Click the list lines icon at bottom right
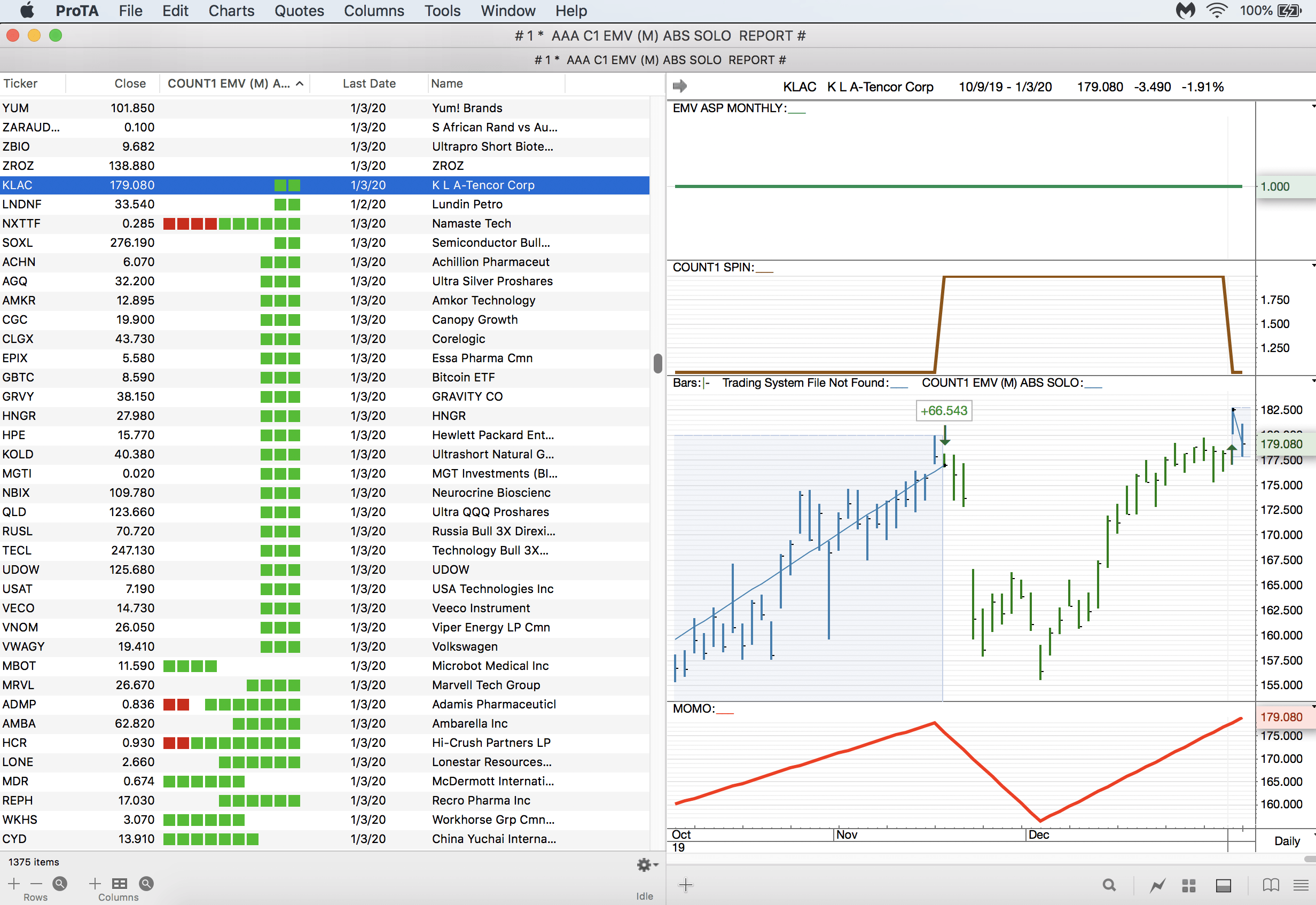This screenshot has height=905, width=1316. (1301, 885)
